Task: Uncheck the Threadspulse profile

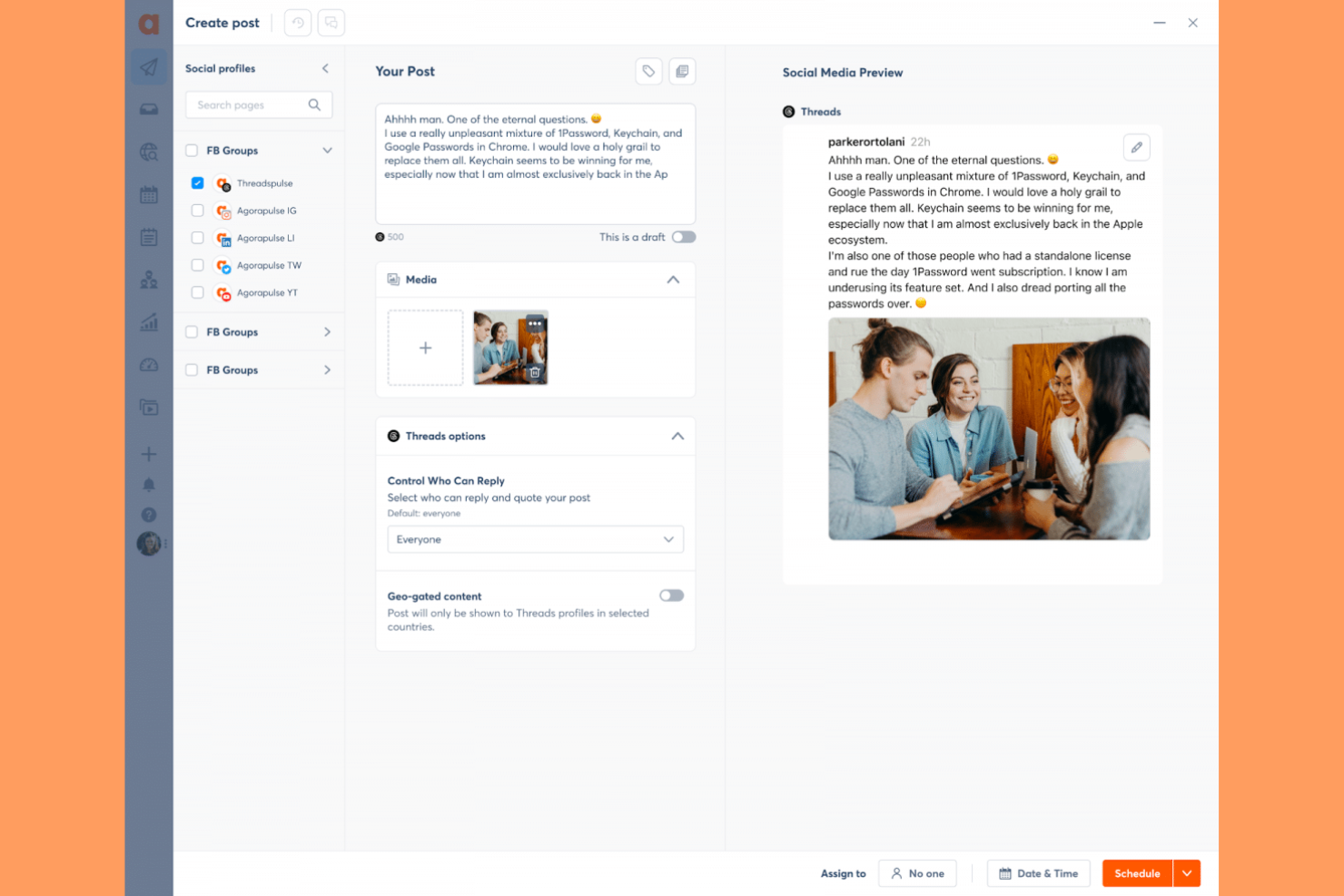Action: click(x=197, y=182)
